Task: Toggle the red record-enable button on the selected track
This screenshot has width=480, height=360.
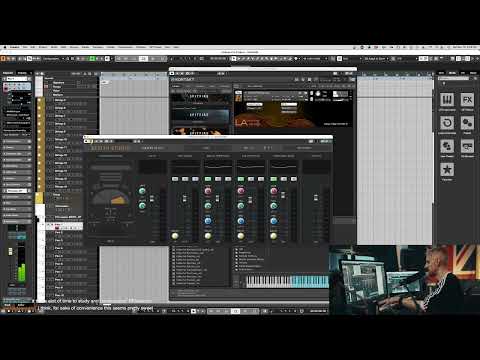Action: (x=57, y=228)
